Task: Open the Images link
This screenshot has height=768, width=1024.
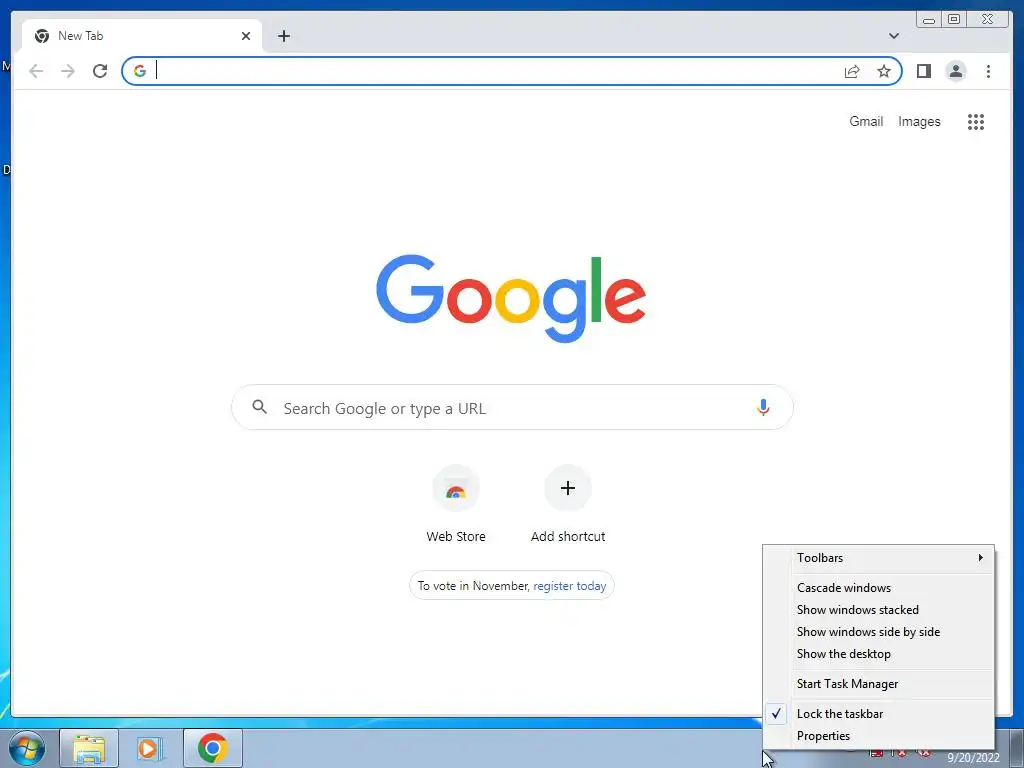Action: coord(919,121)
